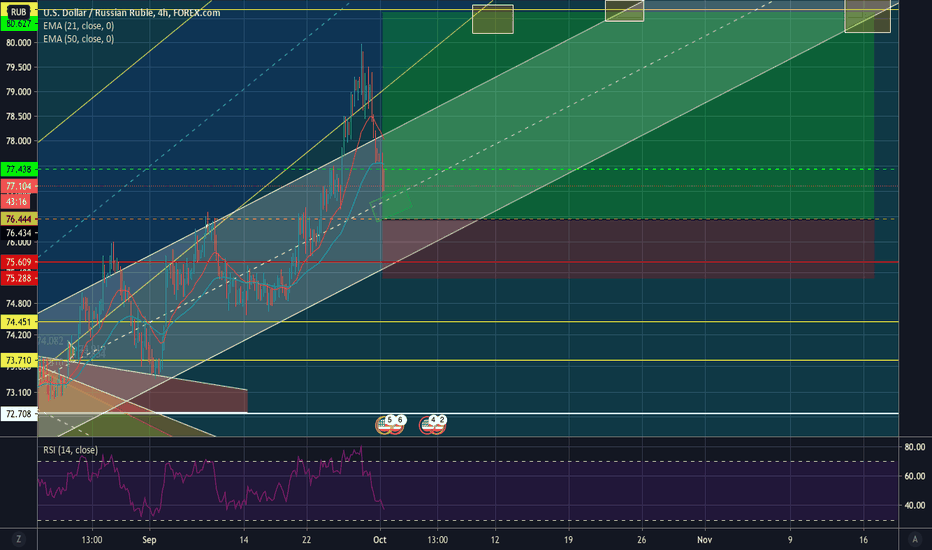932x550 pixels.
Task: Toggle auto scale with the A button
Action: (x=914, y=539)
